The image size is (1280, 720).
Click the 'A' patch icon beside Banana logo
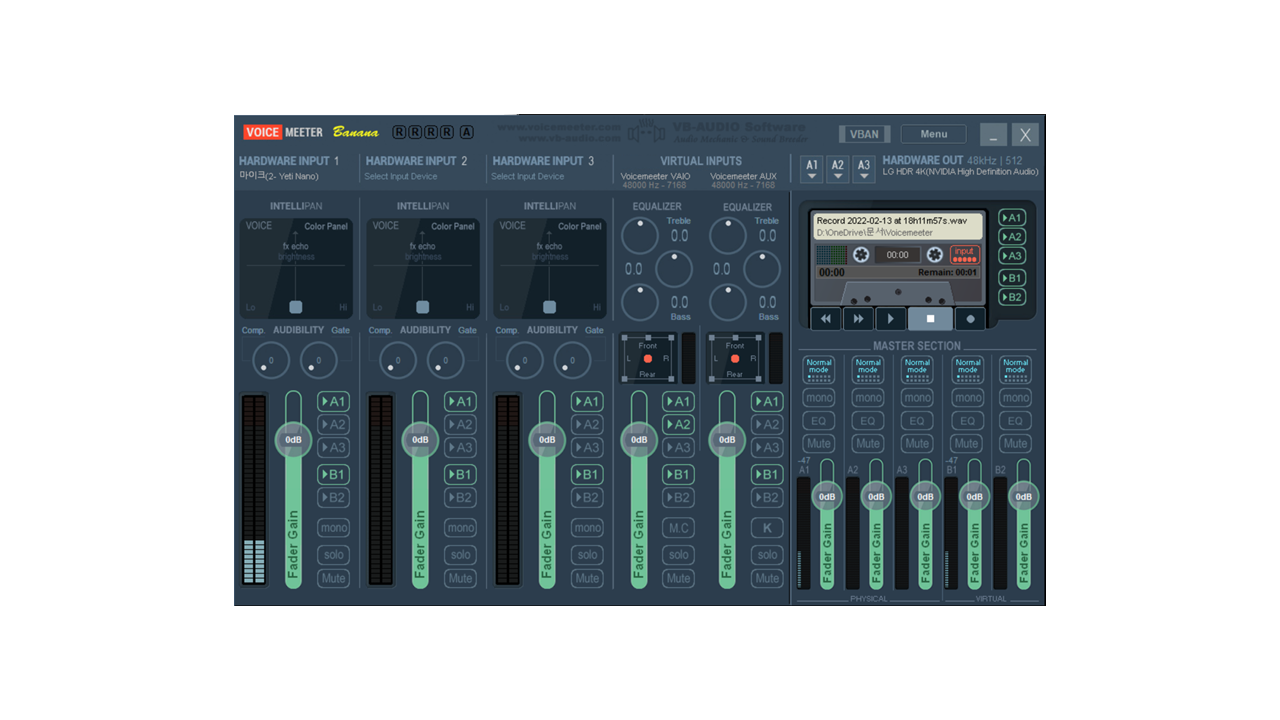click(x=467, y=132)
